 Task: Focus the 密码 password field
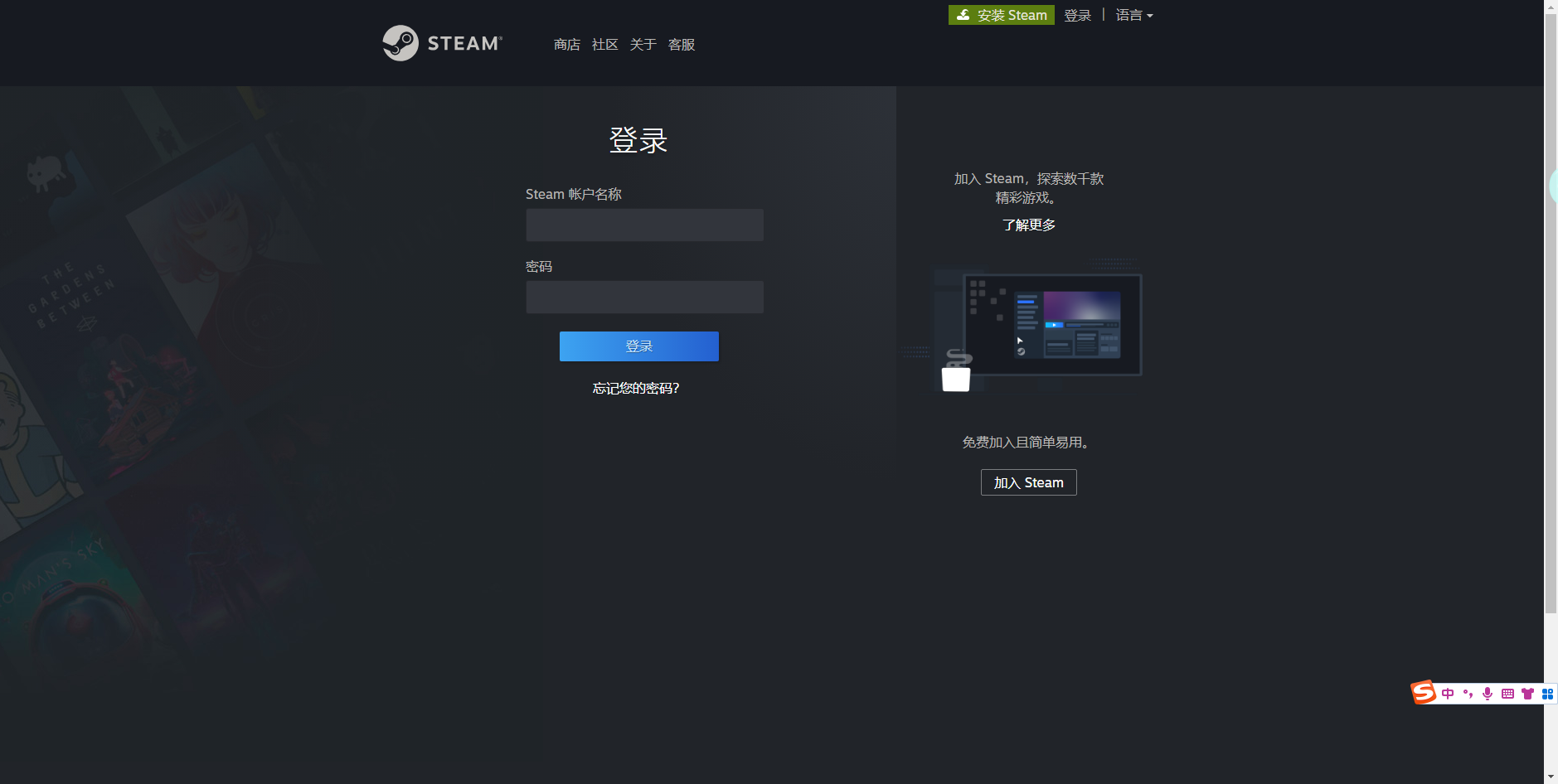click(644, 297)
